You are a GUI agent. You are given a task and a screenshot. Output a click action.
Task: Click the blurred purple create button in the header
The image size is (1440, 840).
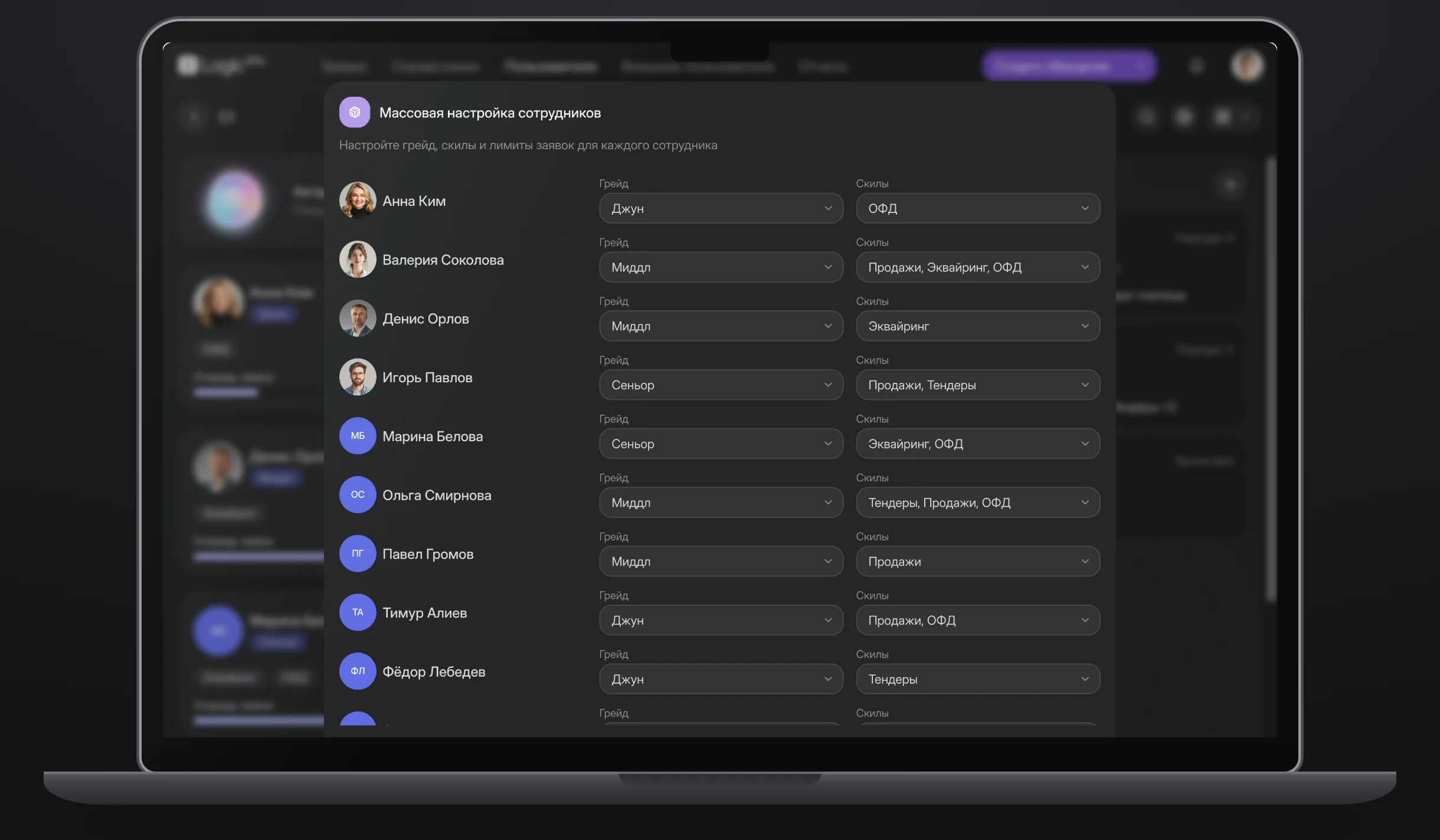point(1069,66)
